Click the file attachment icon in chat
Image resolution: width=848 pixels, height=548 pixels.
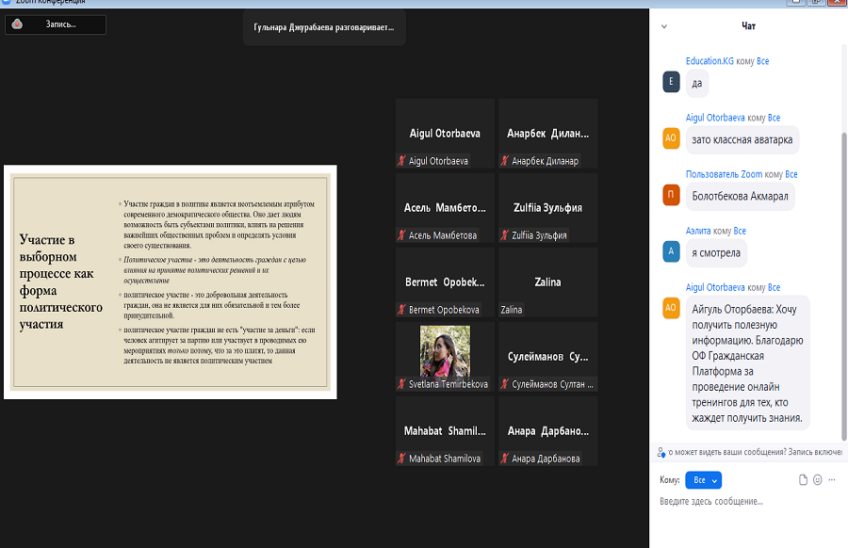click(x=803, y=480)
